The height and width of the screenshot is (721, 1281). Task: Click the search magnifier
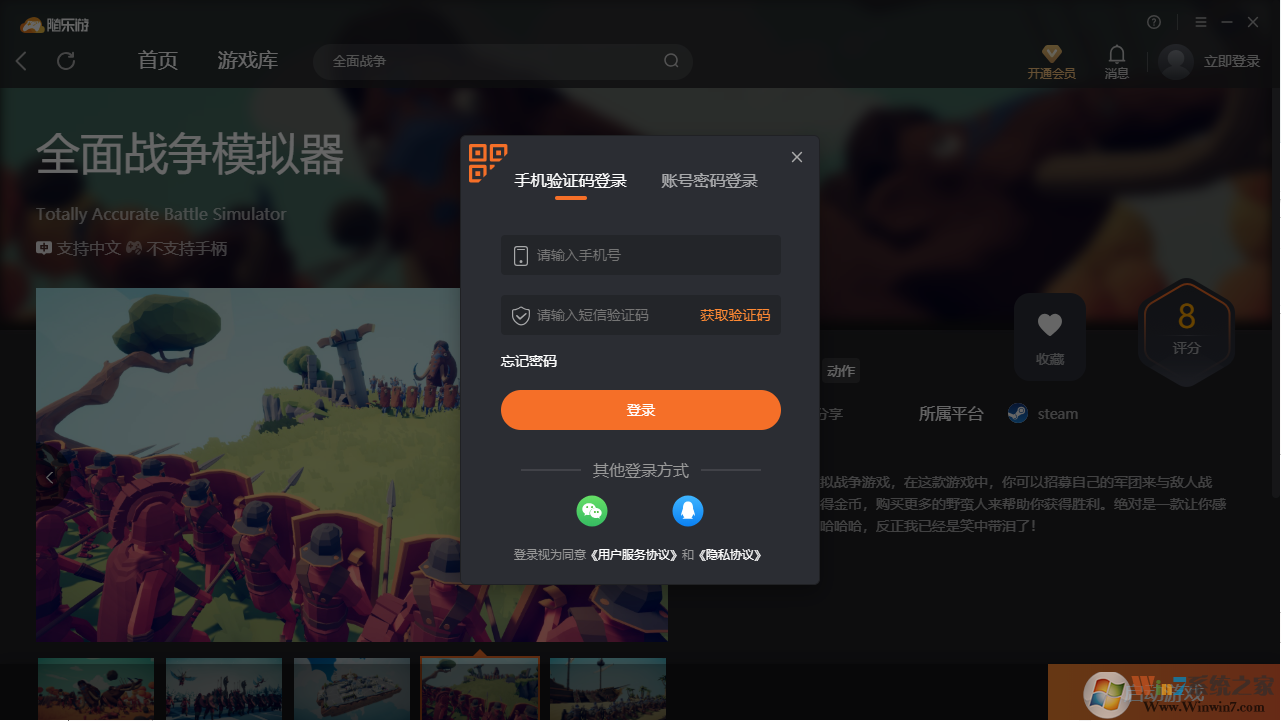click(671, 61)
